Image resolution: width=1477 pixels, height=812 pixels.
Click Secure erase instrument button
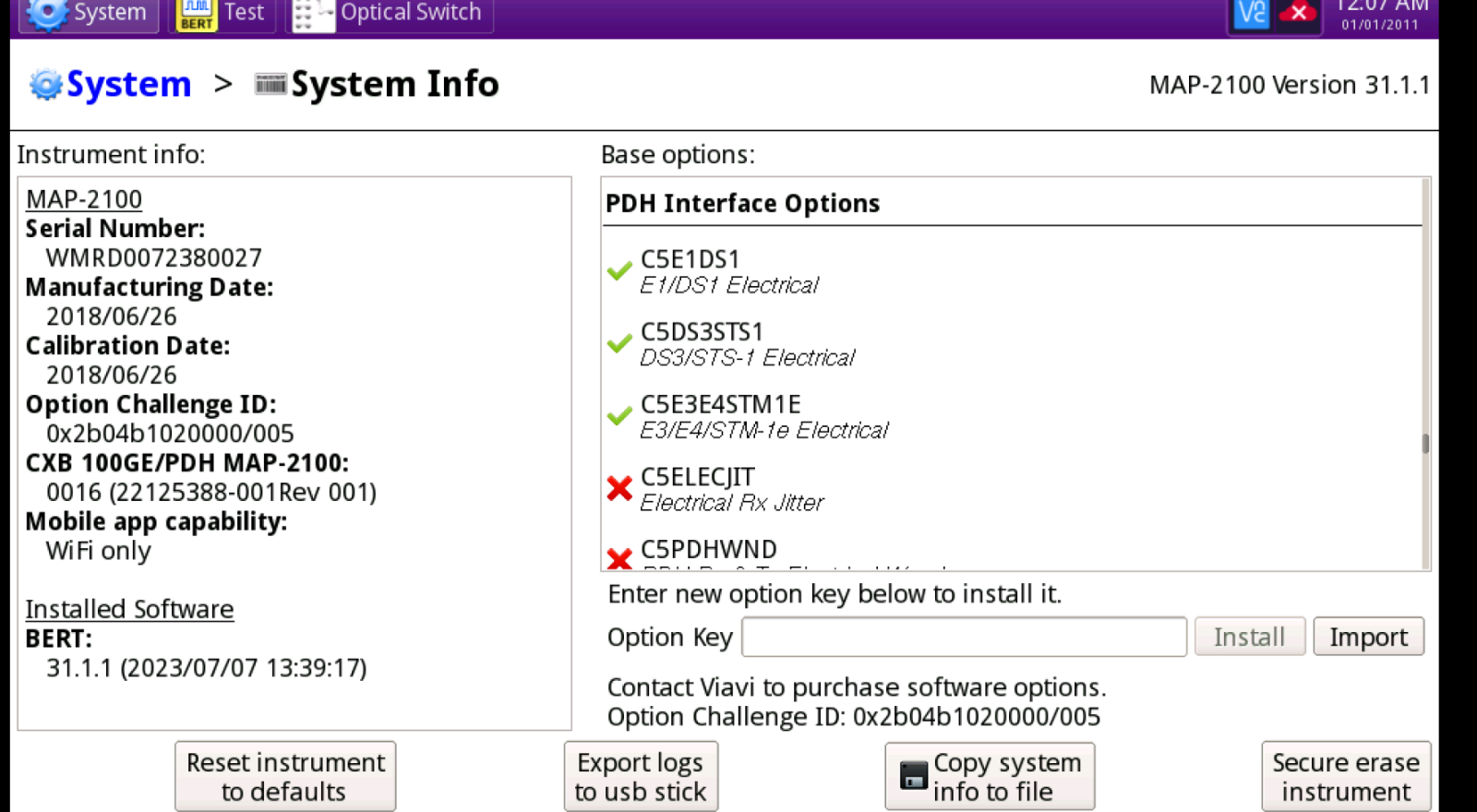pyautogui.click(x=1345, y=777)
